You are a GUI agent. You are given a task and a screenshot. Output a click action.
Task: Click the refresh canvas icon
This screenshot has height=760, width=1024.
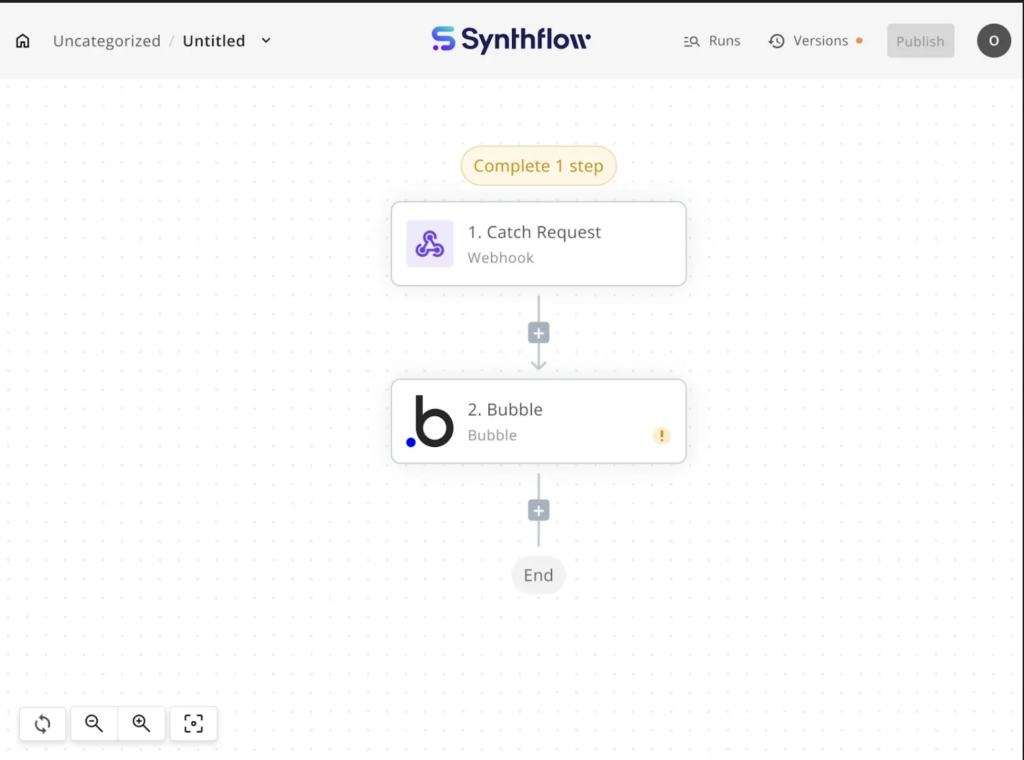pyautogui.click(x=42, y=723)
